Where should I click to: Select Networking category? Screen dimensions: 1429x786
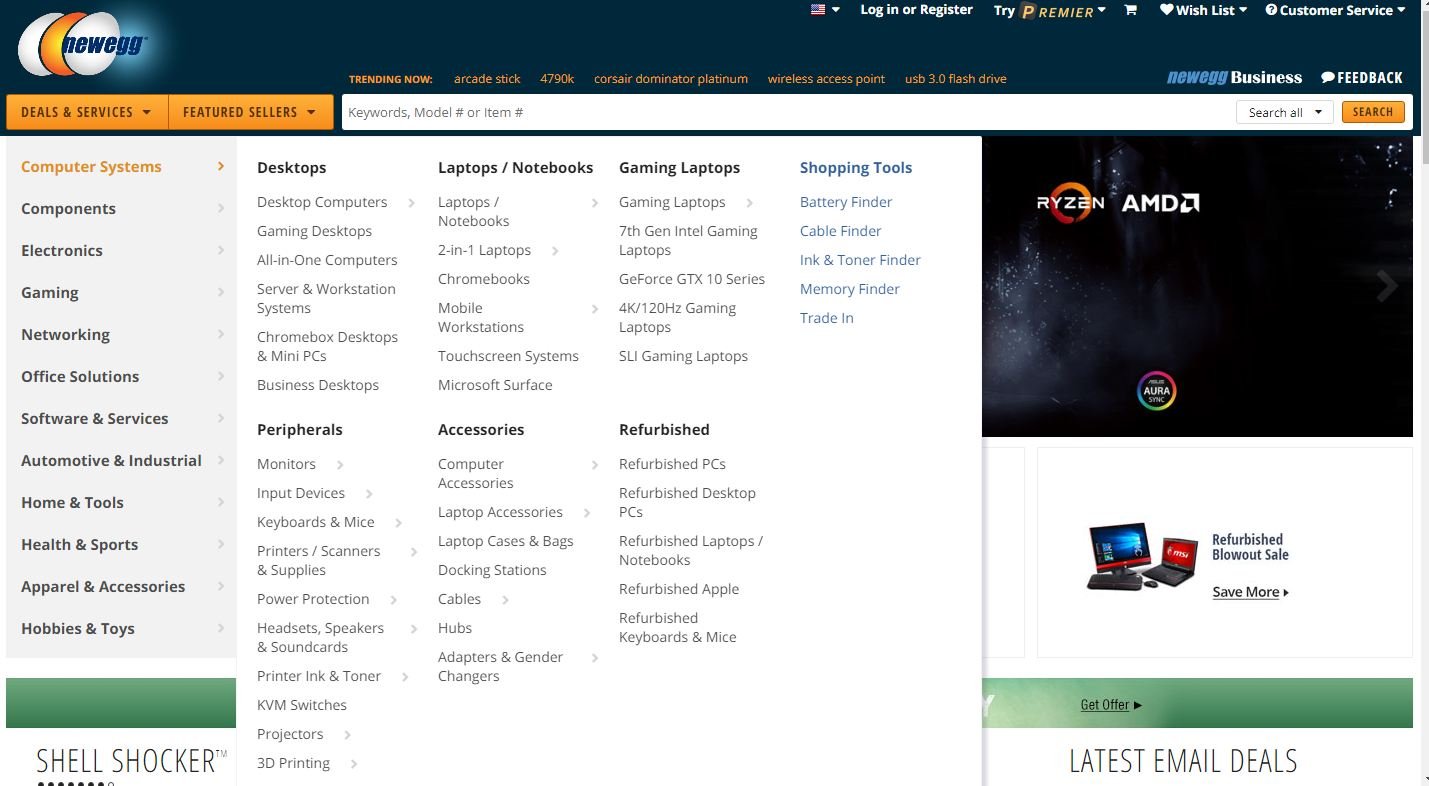point(121,335)
